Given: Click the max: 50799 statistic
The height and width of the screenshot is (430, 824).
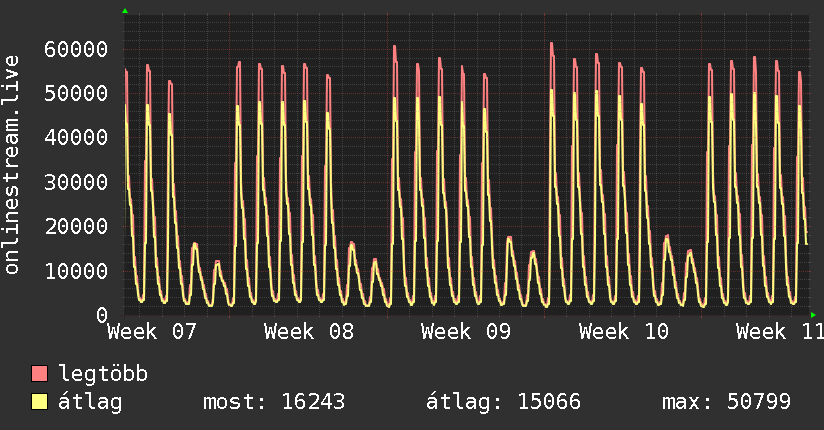Looking at the screenshot, I should click(x=726, y=402).
